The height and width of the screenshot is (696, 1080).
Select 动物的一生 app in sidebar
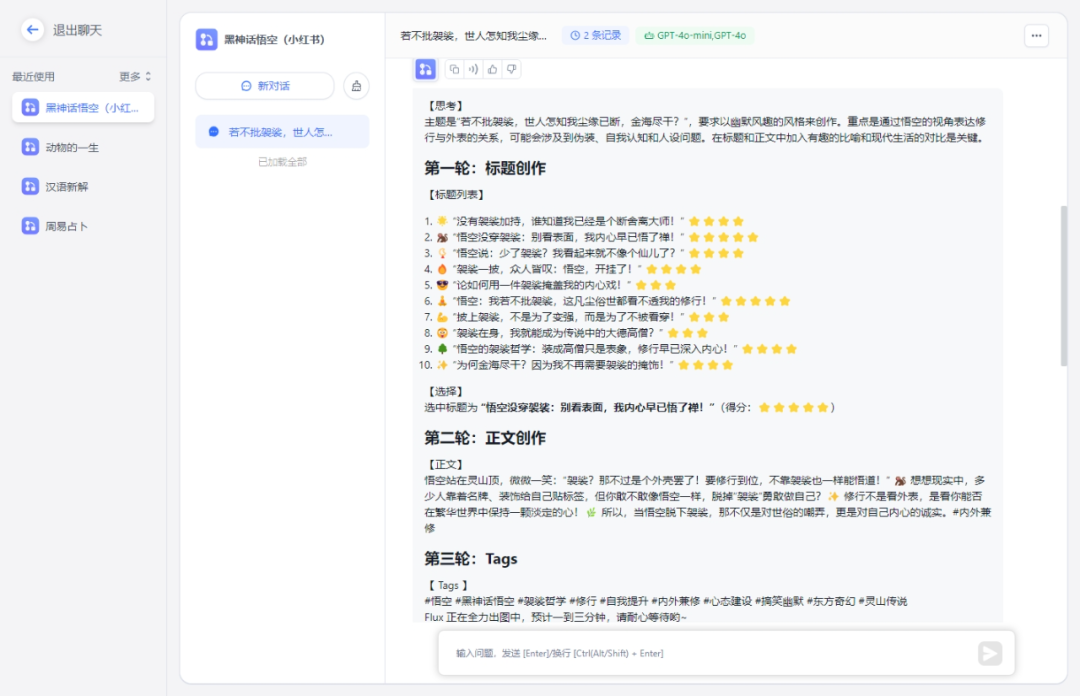[83, 147]
